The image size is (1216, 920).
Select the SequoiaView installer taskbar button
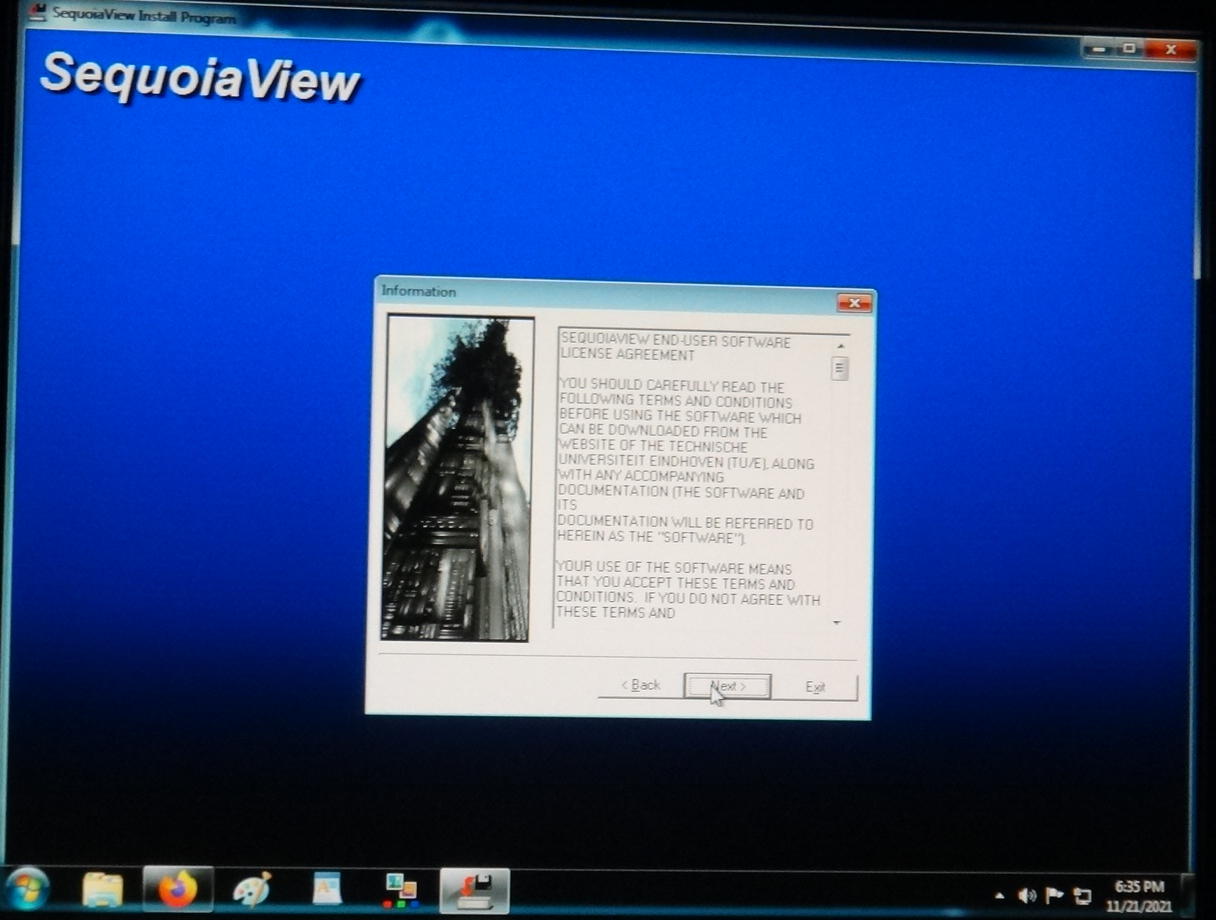[475, 890]
